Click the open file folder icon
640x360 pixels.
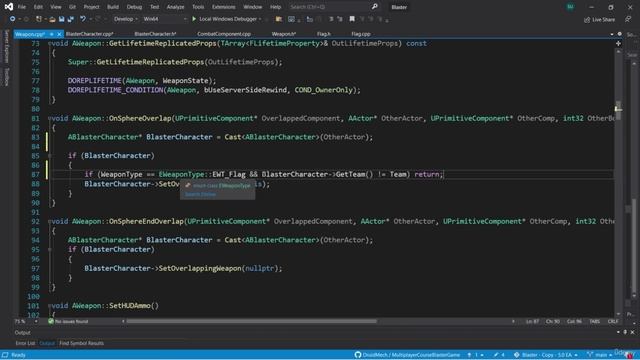tap(52, 19)
